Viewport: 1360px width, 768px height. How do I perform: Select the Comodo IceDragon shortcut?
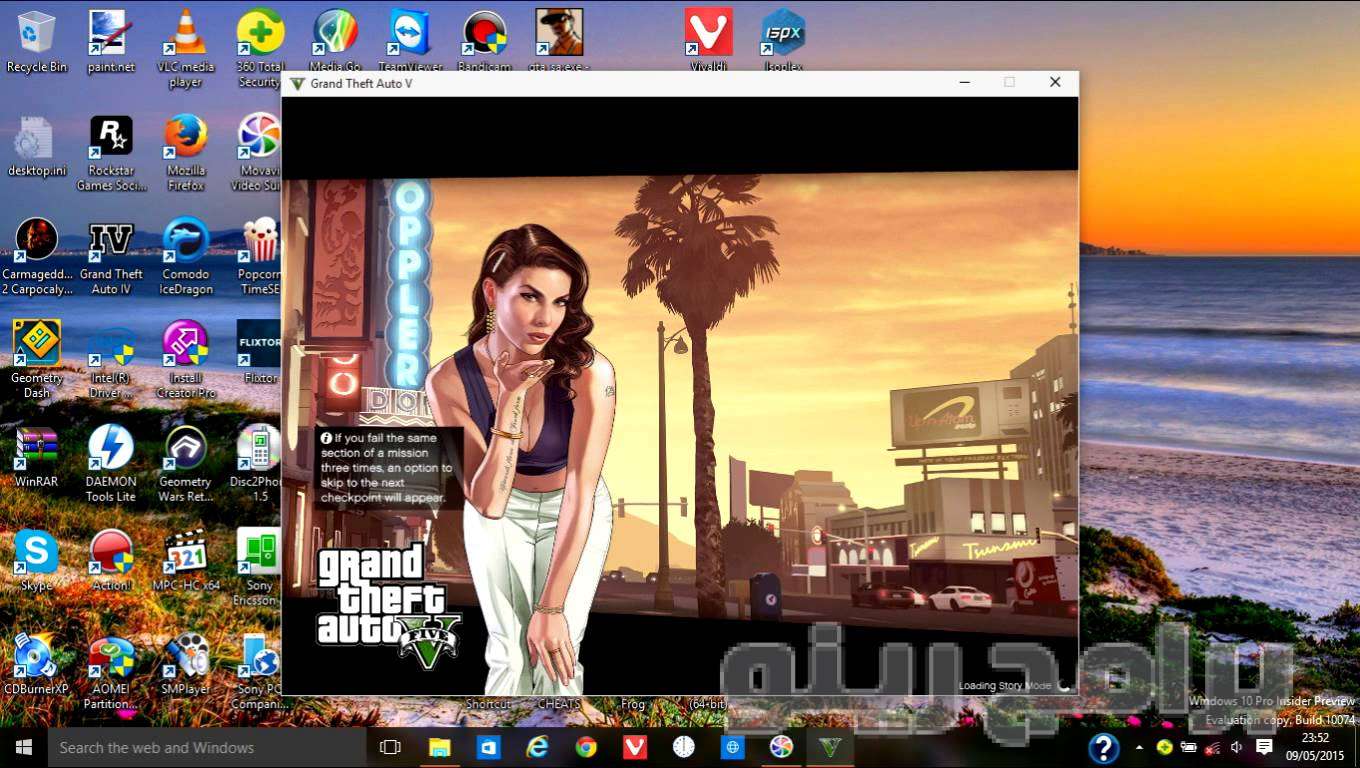tap(185, 256)
